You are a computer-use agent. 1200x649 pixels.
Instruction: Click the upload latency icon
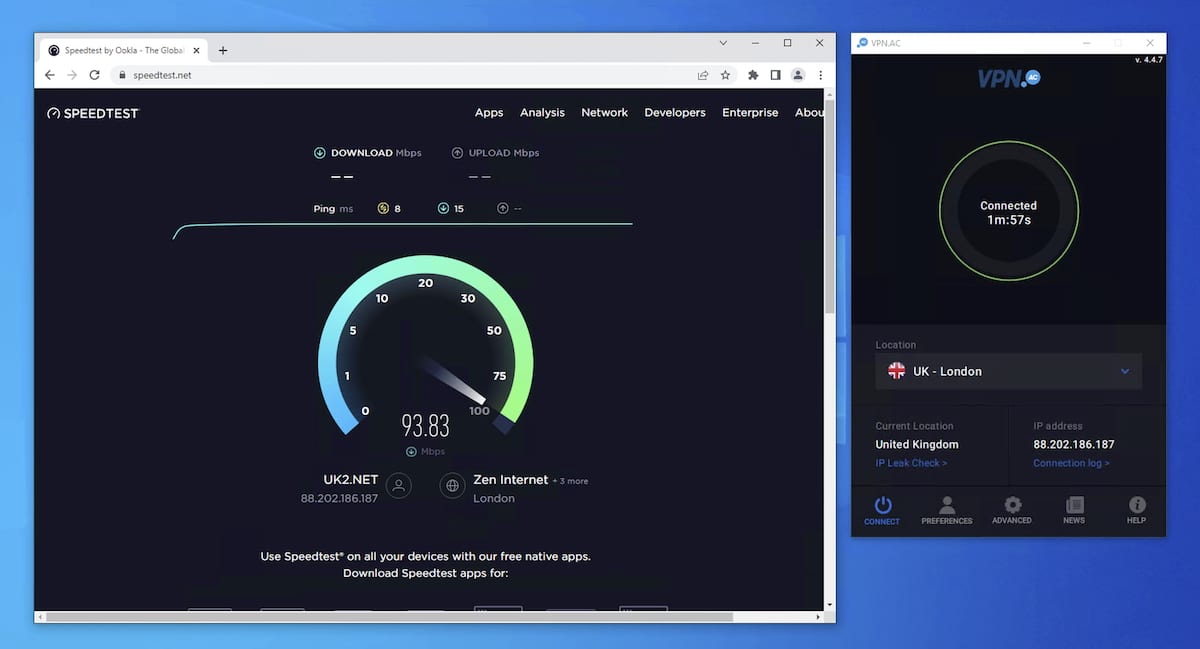click(503, 208)
